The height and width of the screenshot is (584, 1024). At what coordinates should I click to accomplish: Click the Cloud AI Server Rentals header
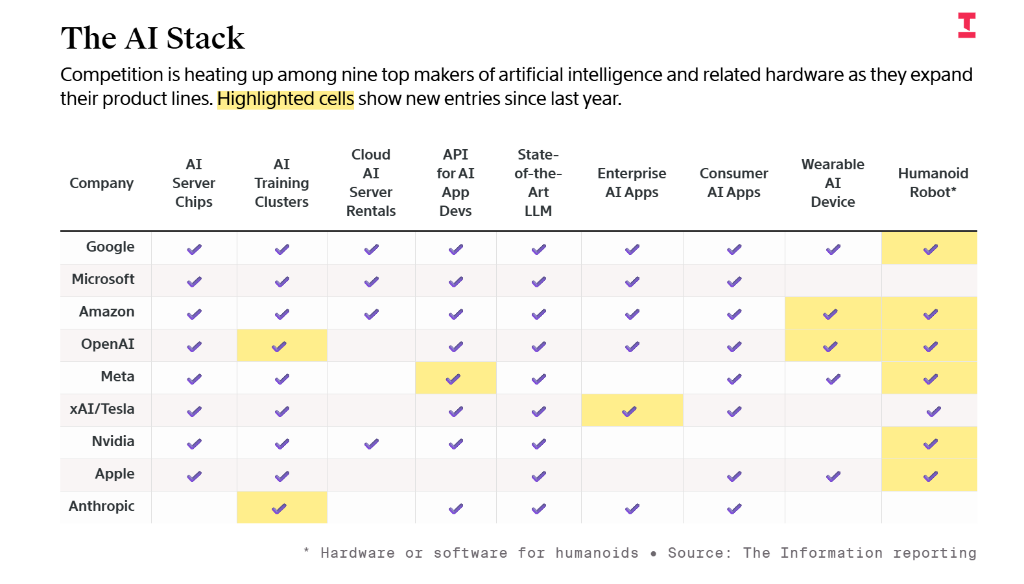click(x=371, y=183)
